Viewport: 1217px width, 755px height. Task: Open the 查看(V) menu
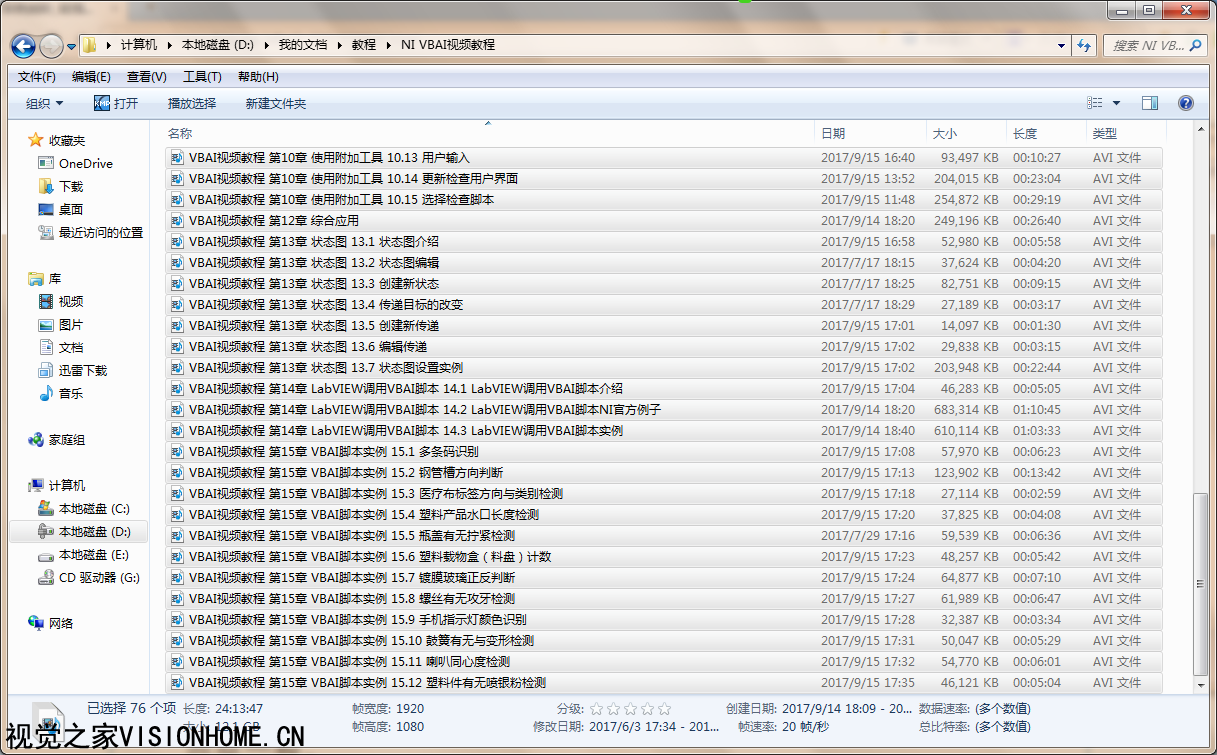[x=147, y=77]
